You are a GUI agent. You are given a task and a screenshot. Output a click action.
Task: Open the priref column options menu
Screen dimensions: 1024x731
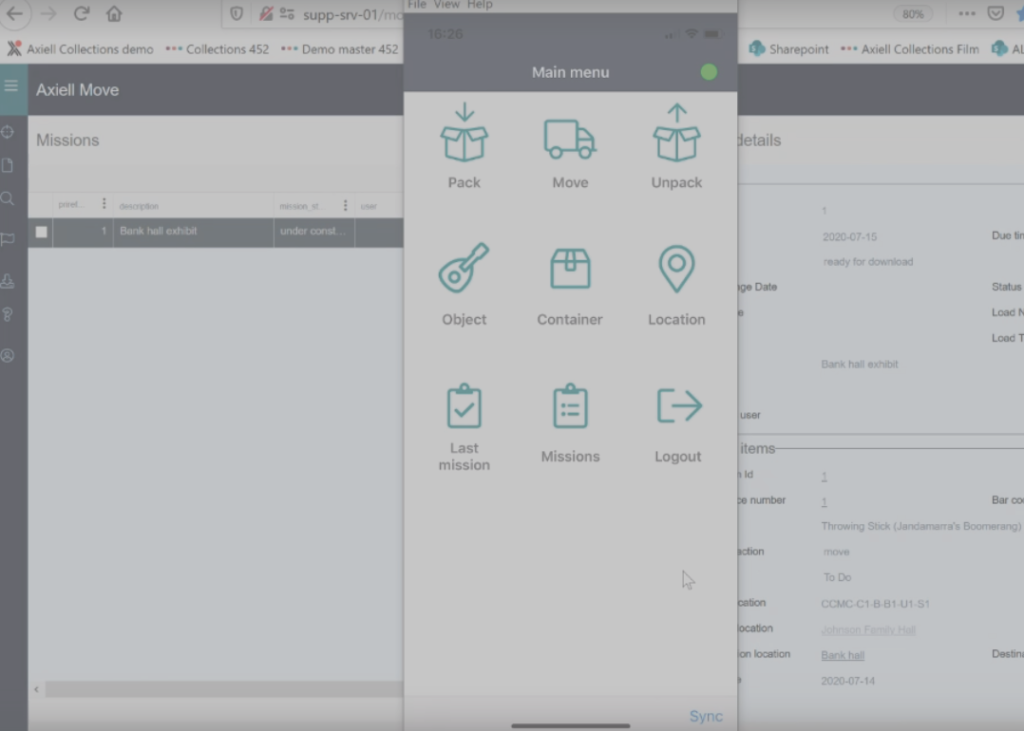click(x=104, y=204)
